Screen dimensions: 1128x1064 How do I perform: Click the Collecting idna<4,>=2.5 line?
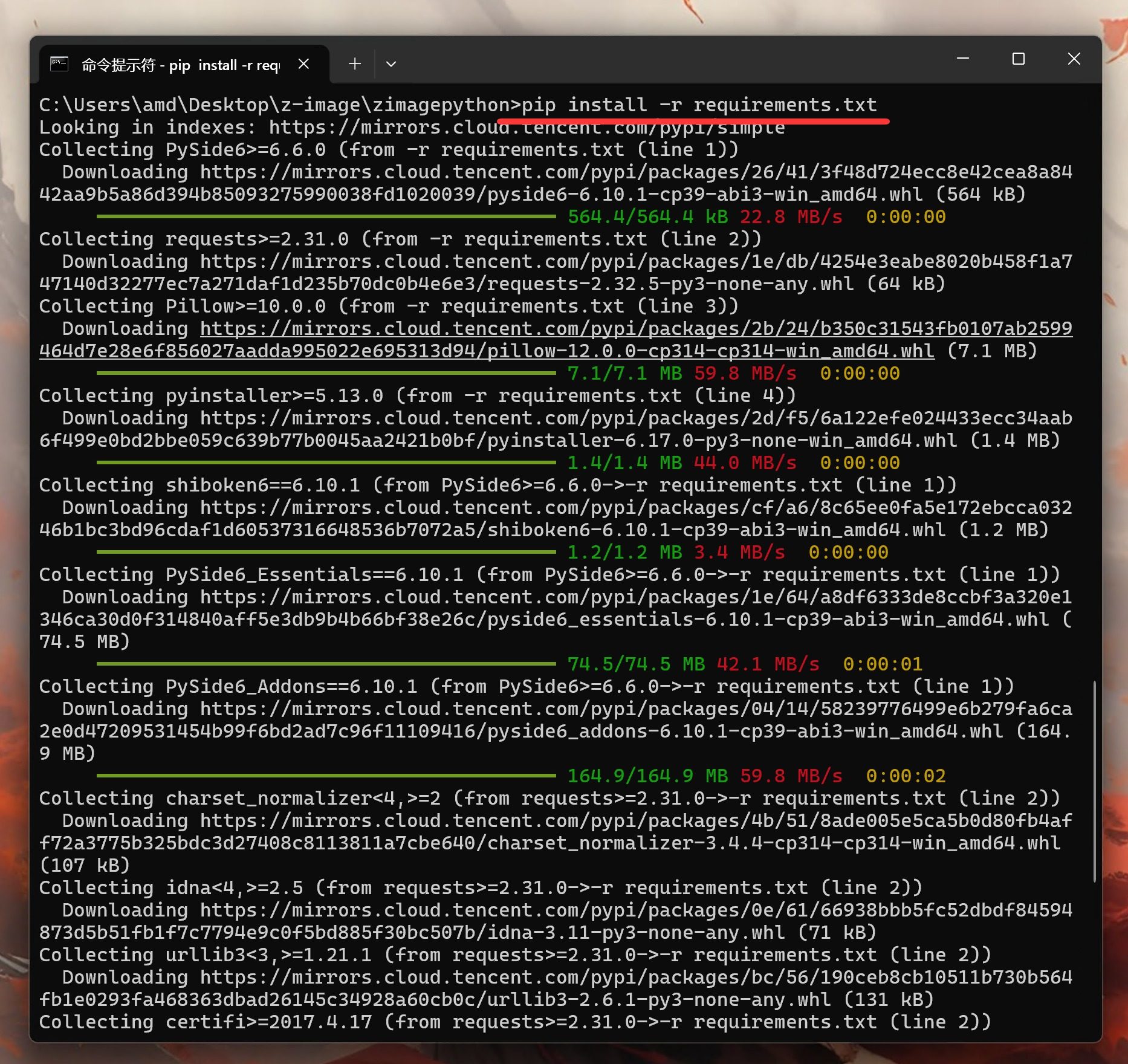click(x=480, y=888)
